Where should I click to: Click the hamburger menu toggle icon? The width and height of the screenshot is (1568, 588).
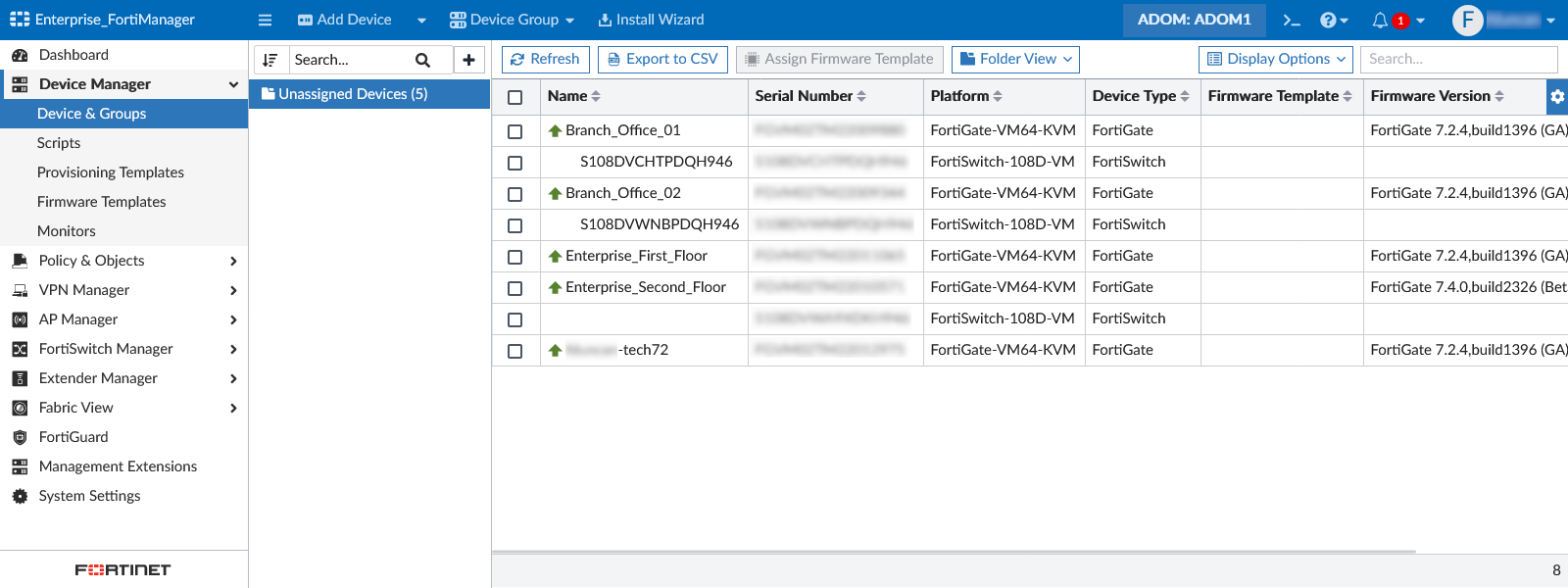point(265,20)
